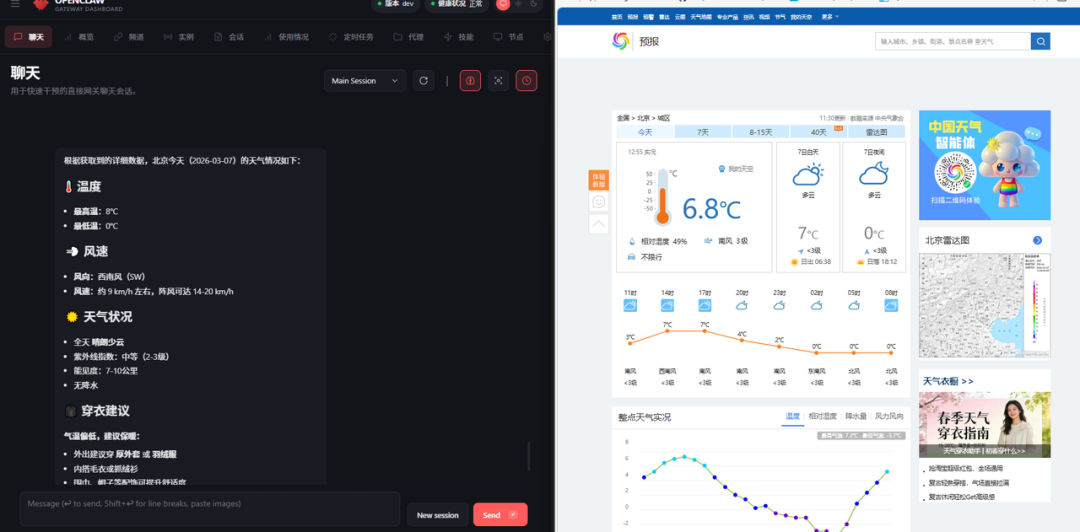The height and width of the screenshot is (532, 1080).
Task: Click the blue arrow beside 北京雷达图
Action: click(x=1037, y=241)
